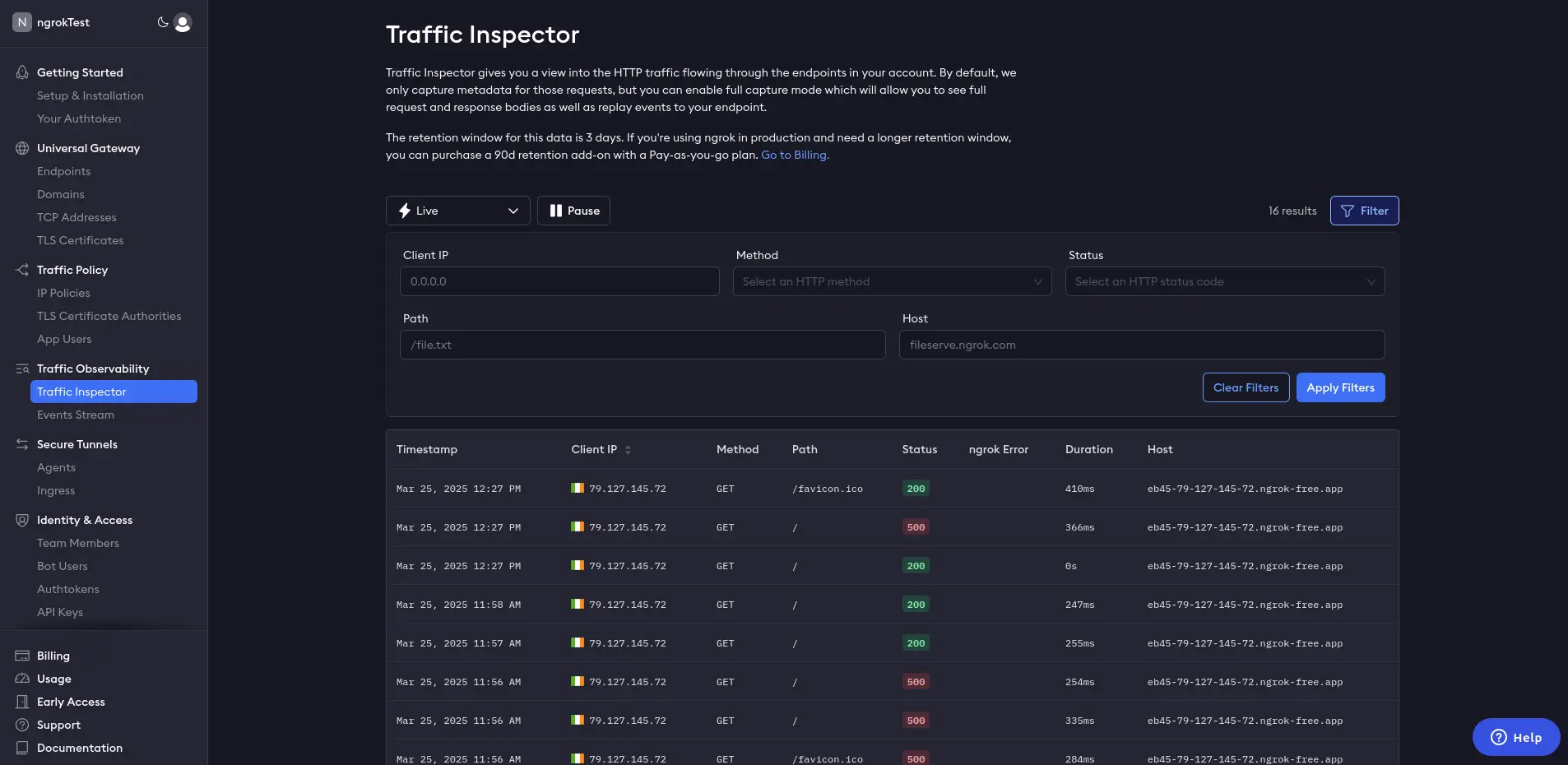Click the ngrokTest account name
The image size is (1568, 765).
point(63,22)
